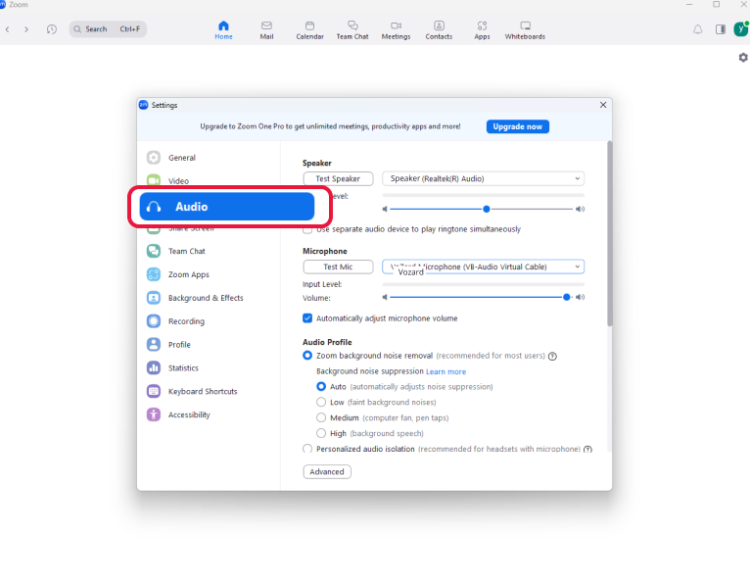Click the Search field
This screenshot has width=750, height=583.
(108, 29)
